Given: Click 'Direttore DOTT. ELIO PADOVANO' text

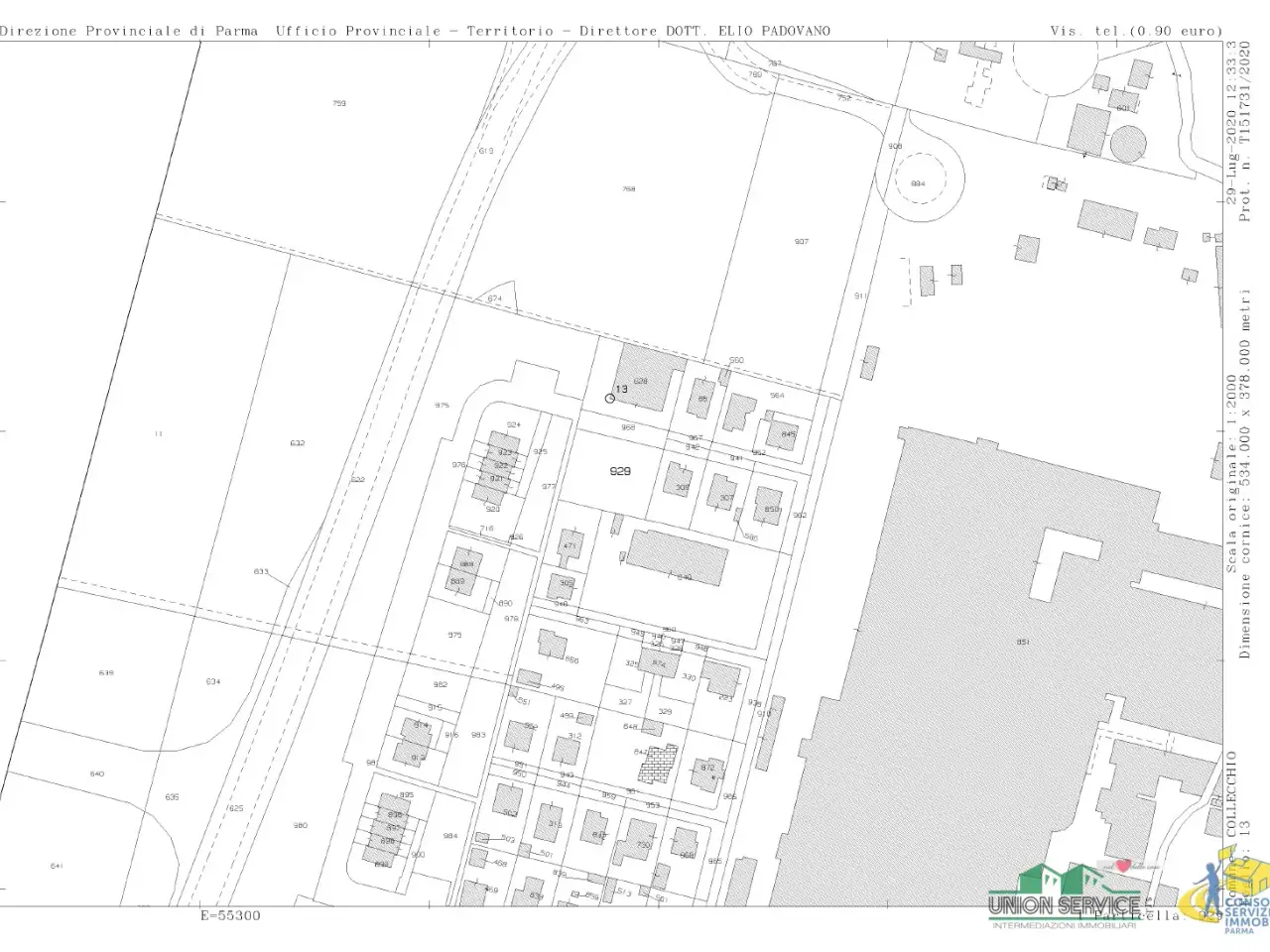Looking at the screenshot, I should (704, 31).
